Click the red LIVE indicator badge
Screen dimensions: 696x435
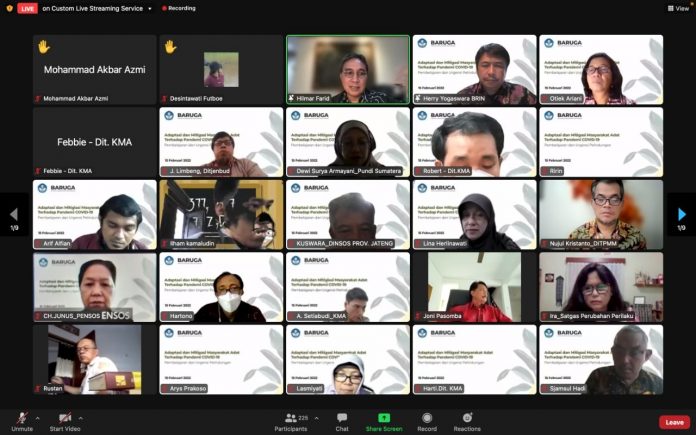(27, 8)
